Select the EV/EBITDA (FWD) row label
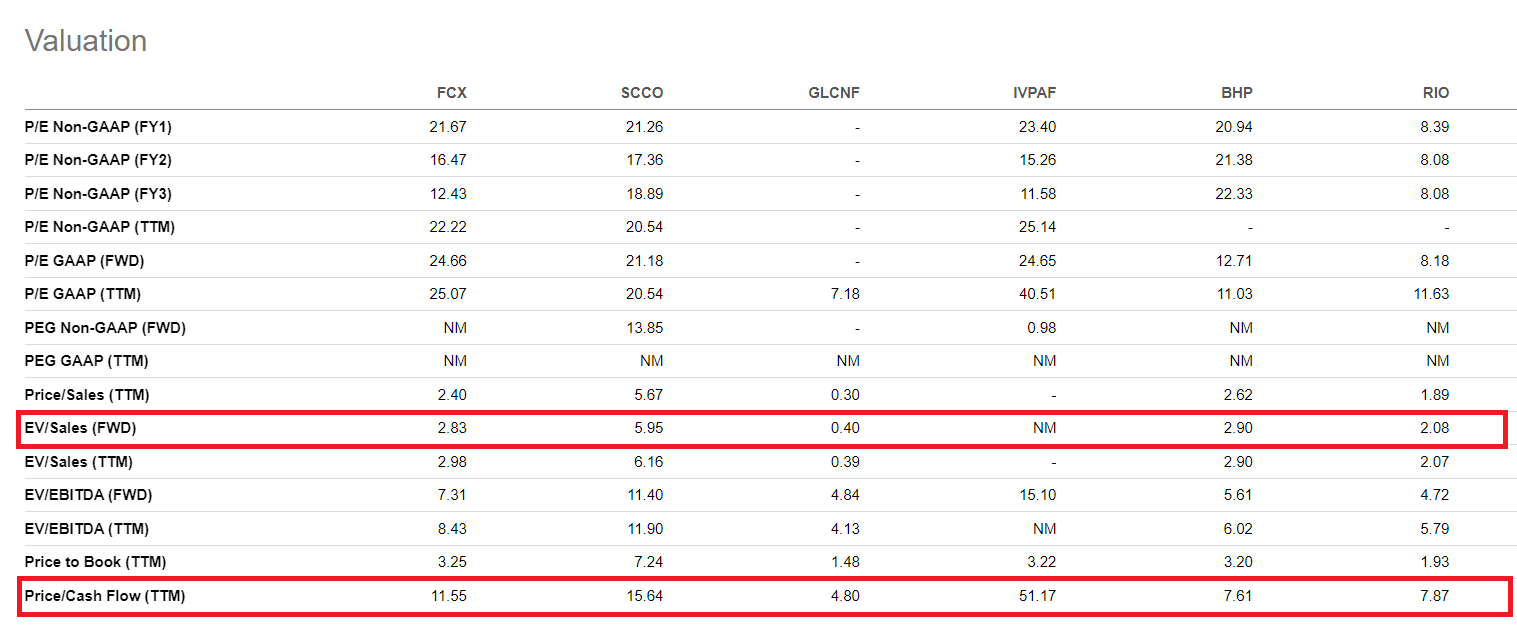 click(89, 495)
